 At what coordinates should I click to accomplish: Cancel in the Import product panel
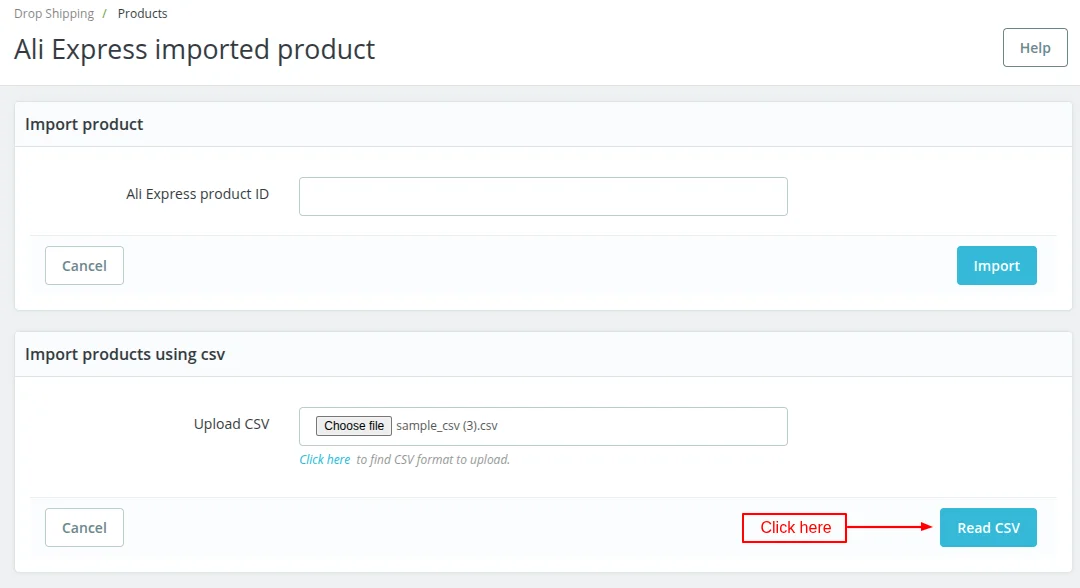point(84,266)
